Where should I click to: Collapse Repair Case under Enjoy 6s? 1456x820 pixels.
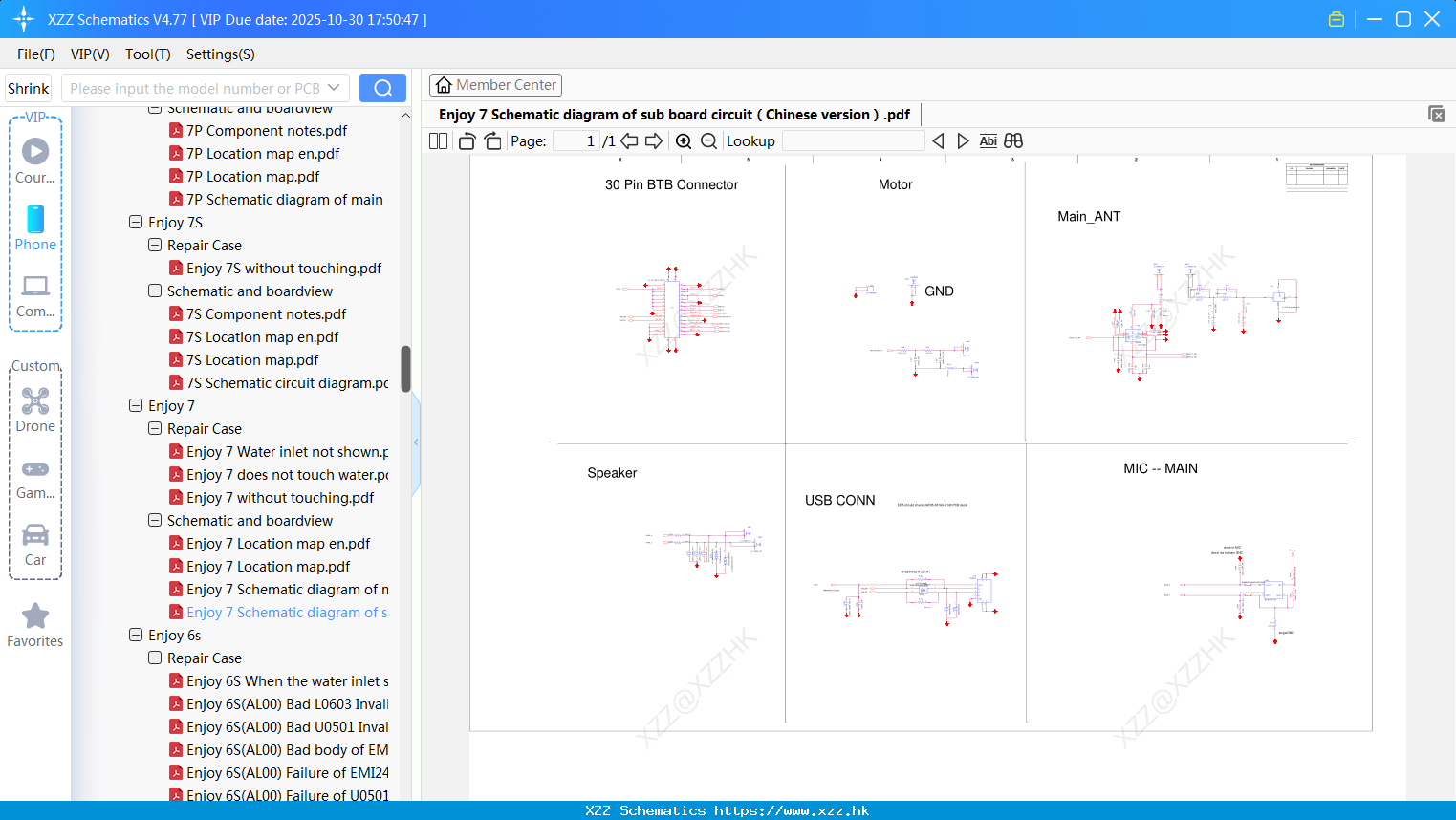pos(155,658)
